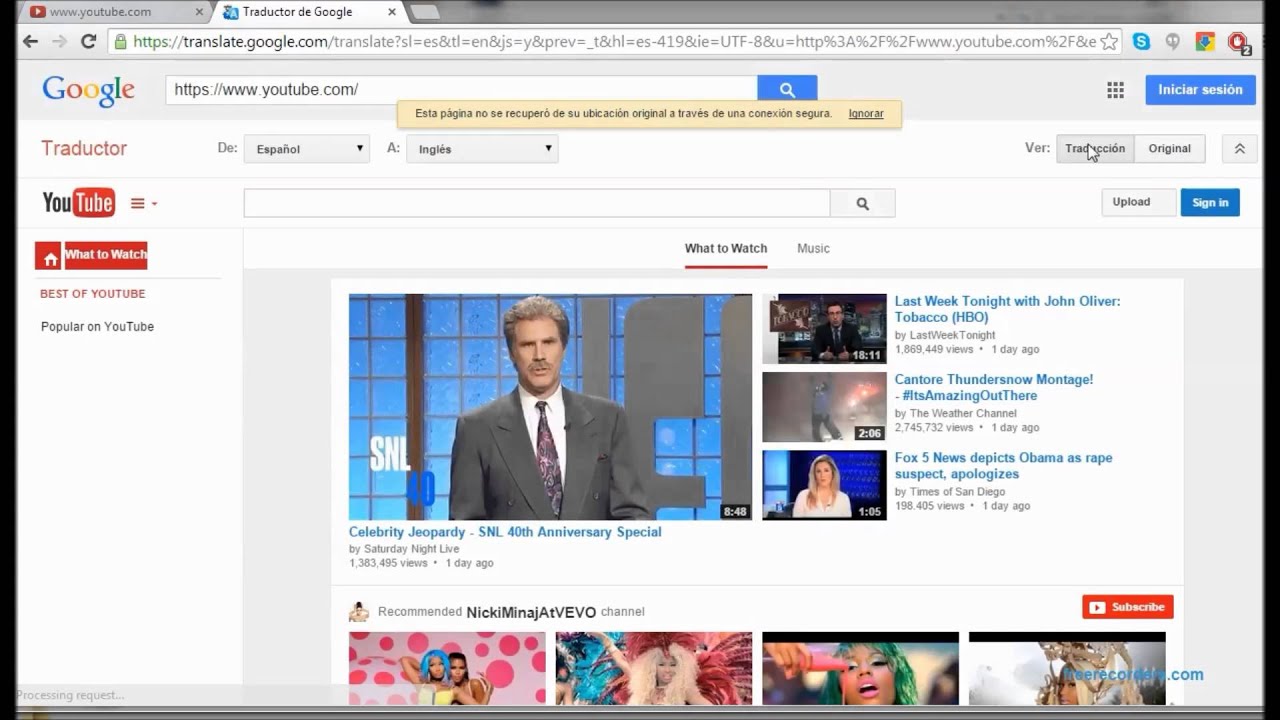Screen dimensions: 1280x720
Task: Click the Traductor heading link
Action: [84, 148]
